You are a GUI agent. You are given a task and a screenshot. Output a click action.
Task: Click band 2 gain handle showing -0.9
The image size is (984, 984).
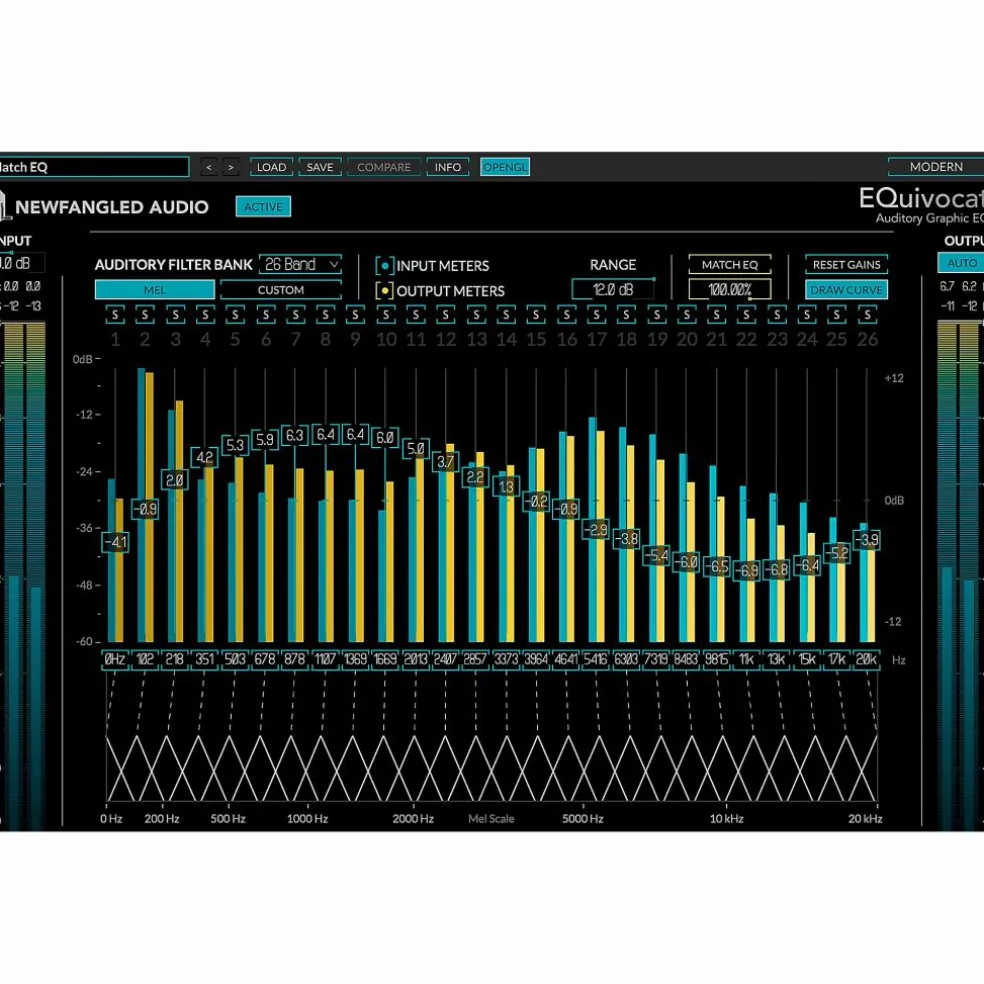pos(145,509)
